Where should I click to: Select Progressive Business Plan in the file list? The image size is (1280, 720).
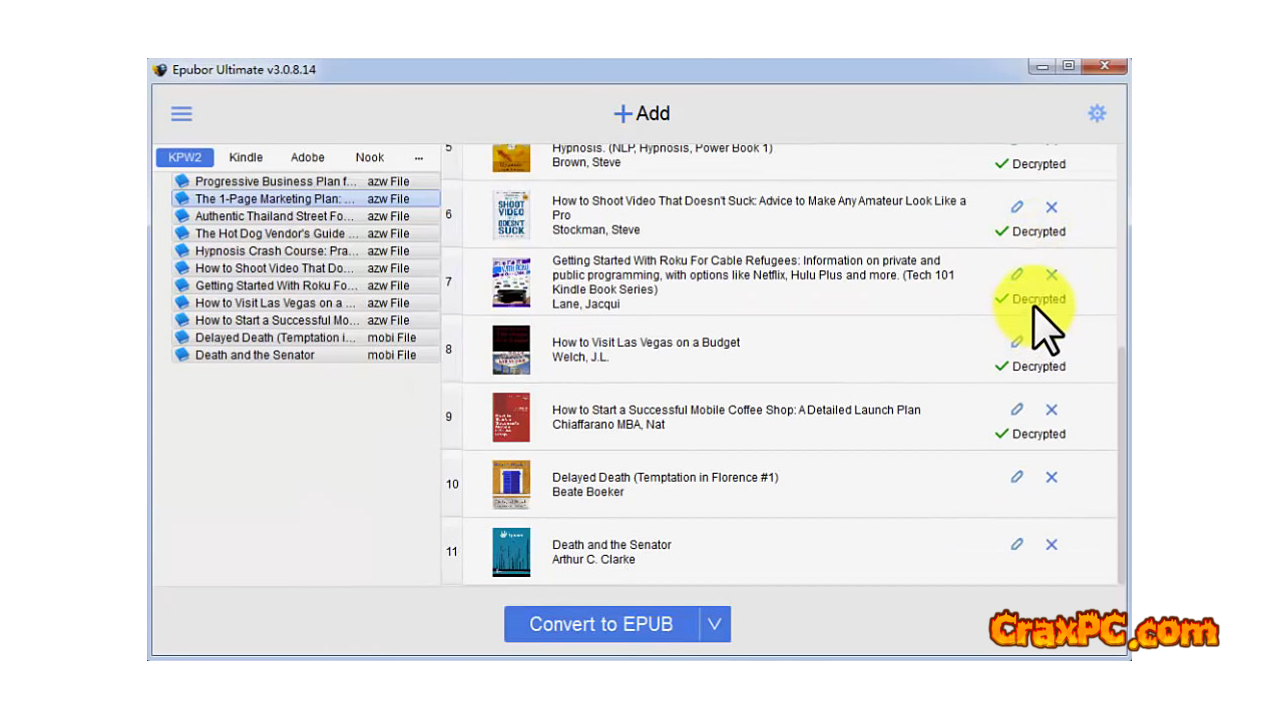point(275,181)
